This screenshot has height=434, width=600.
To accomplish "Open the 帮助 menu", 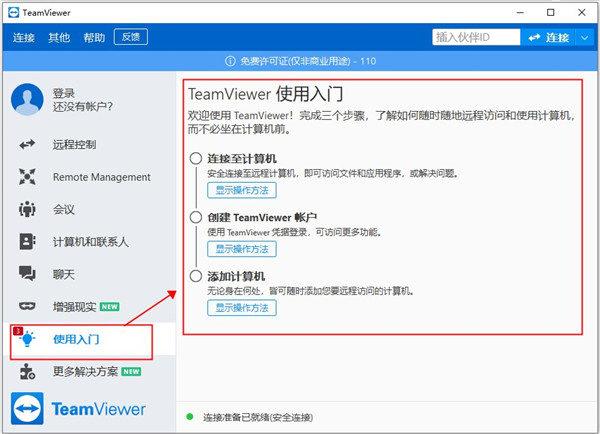I will (94, 38).
